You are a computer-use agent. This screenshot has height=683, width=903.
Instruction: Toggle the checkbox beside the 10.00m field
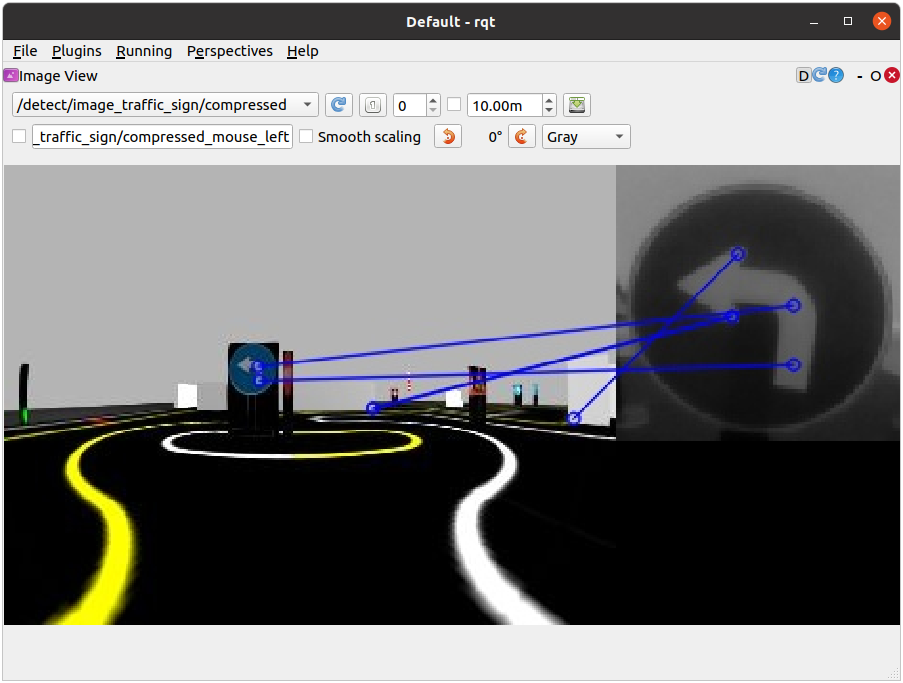(454, 105)
